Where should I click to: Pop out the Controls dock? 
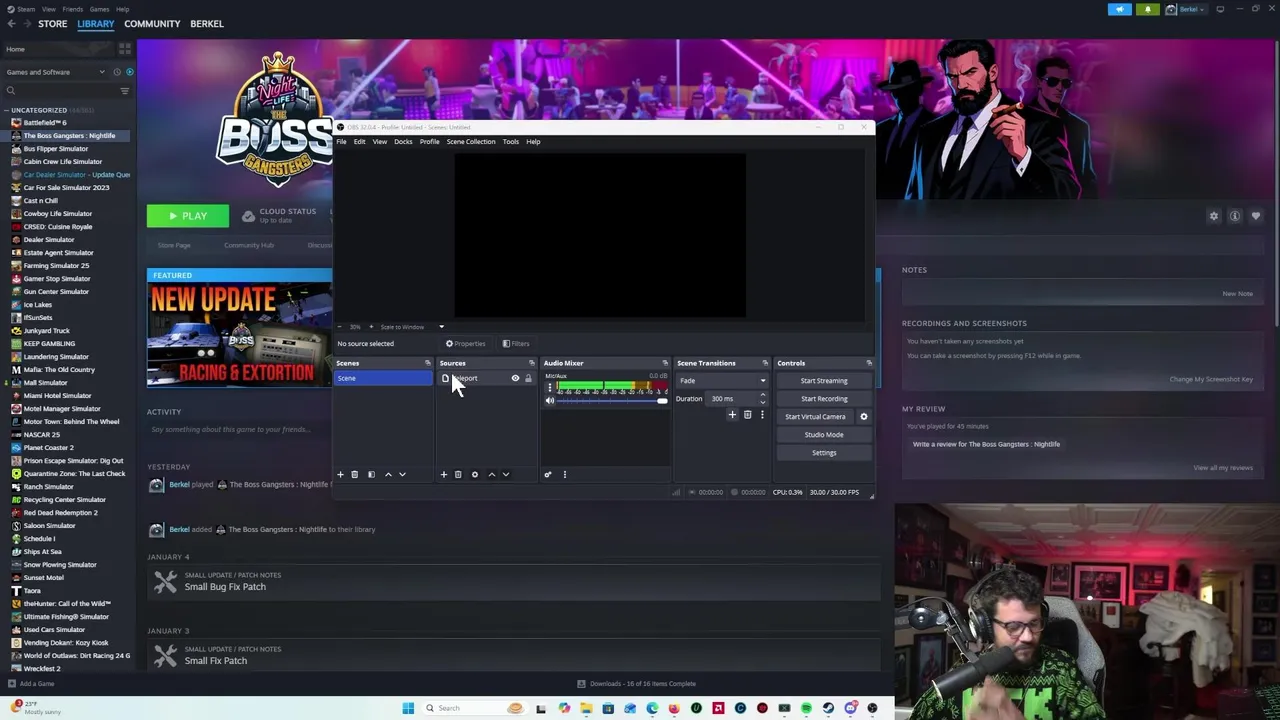click(x=869, y=363)
